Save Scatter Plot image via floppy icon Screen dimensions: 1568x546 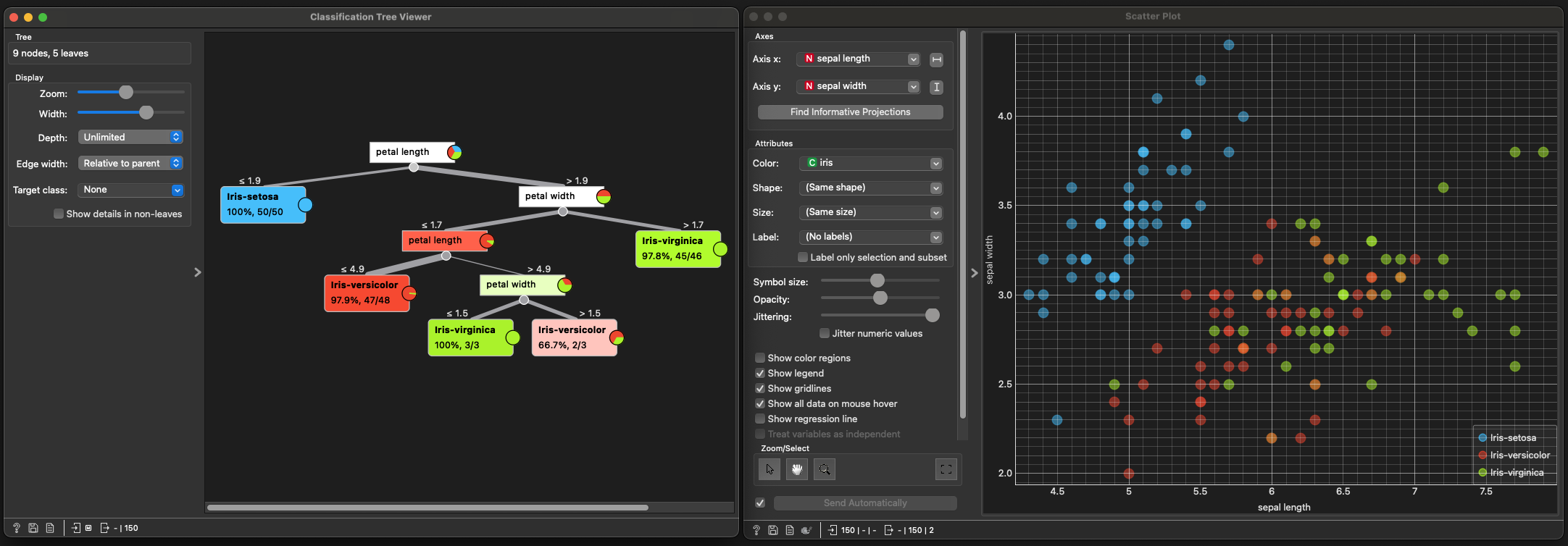773,530
